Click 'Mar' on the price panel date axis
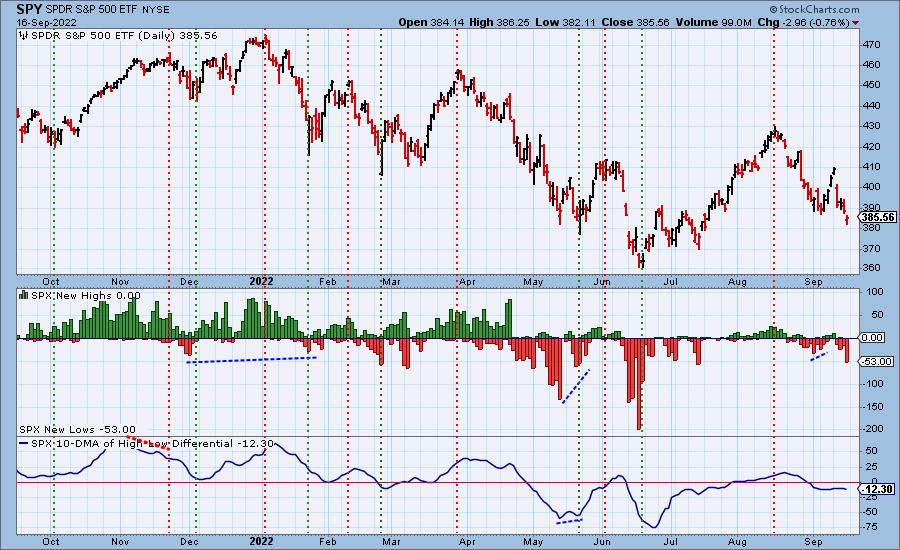This screenshot has width=900, height=550. click(391, 281)
